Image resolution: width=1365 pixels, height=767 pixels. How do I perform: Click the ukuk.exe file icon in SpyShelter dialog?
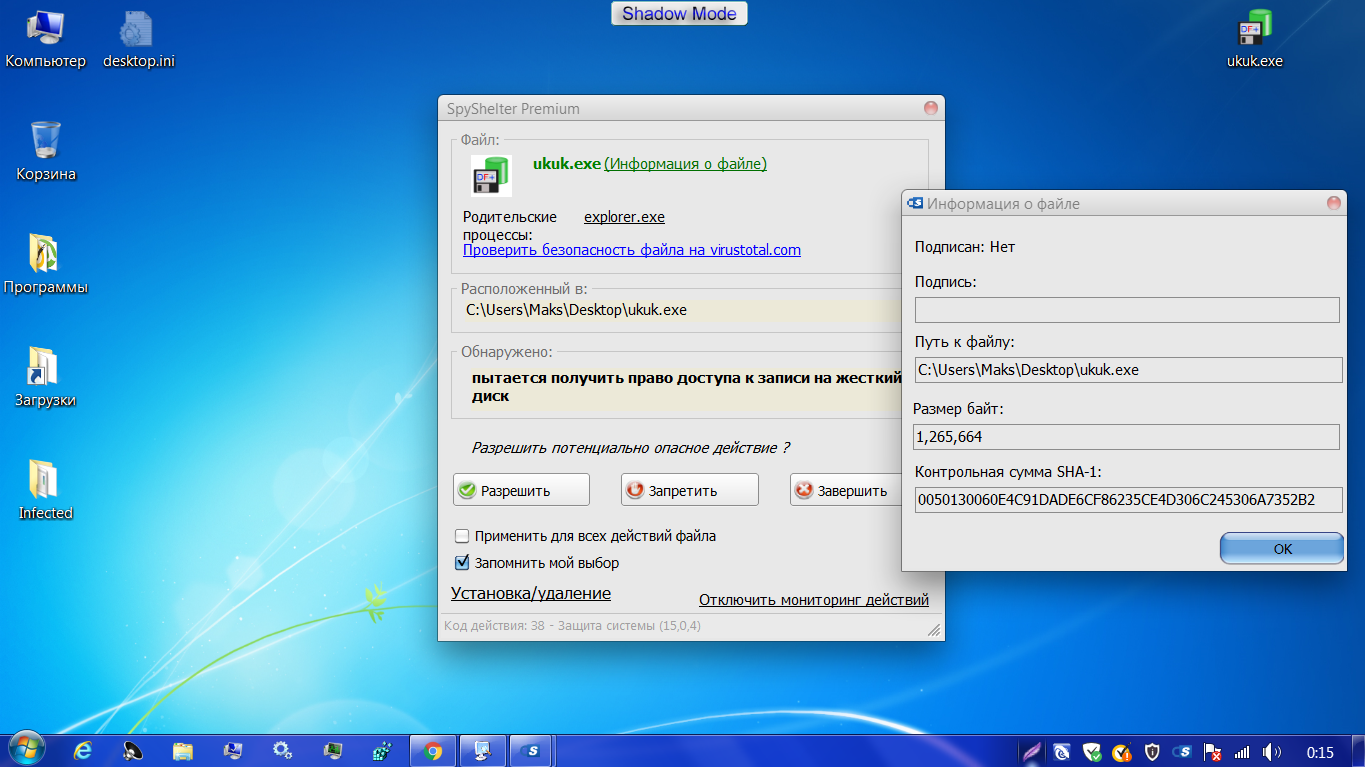491,176
